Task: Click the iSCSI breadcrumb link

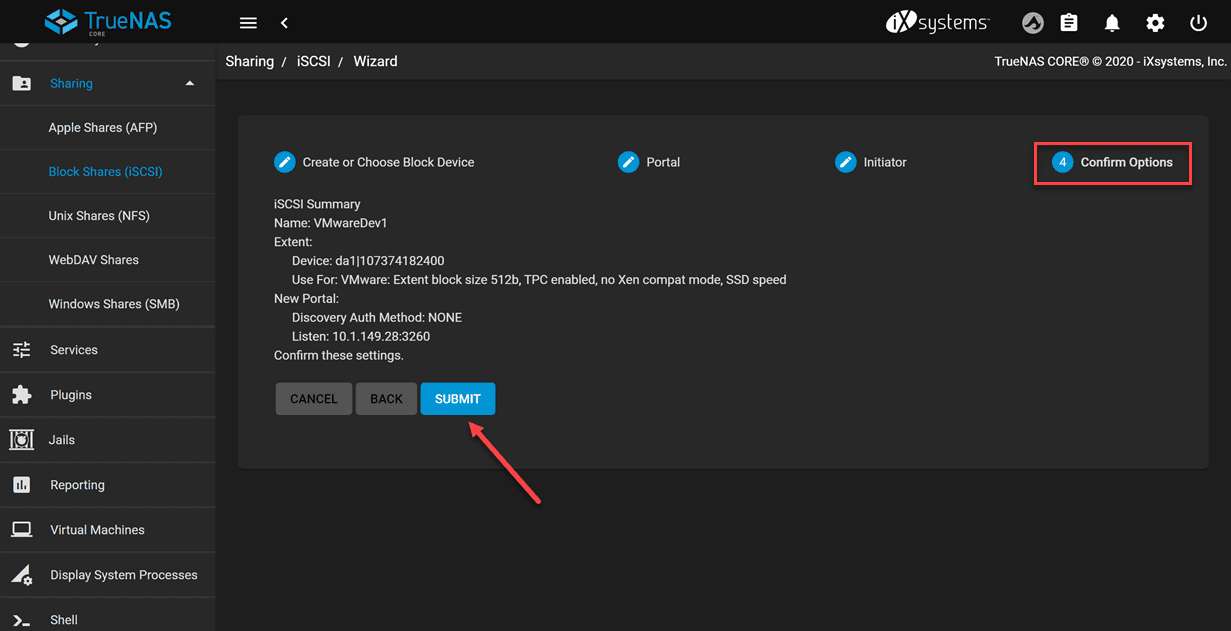Action: [313, 61]
